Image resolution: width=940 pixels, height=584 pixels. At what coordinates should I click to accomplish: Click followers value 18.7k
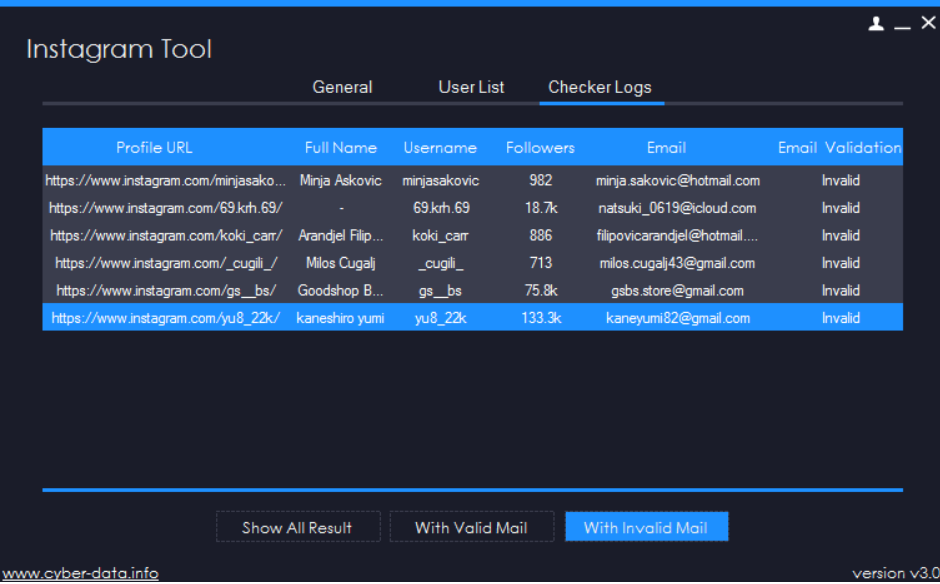(541, 208)
